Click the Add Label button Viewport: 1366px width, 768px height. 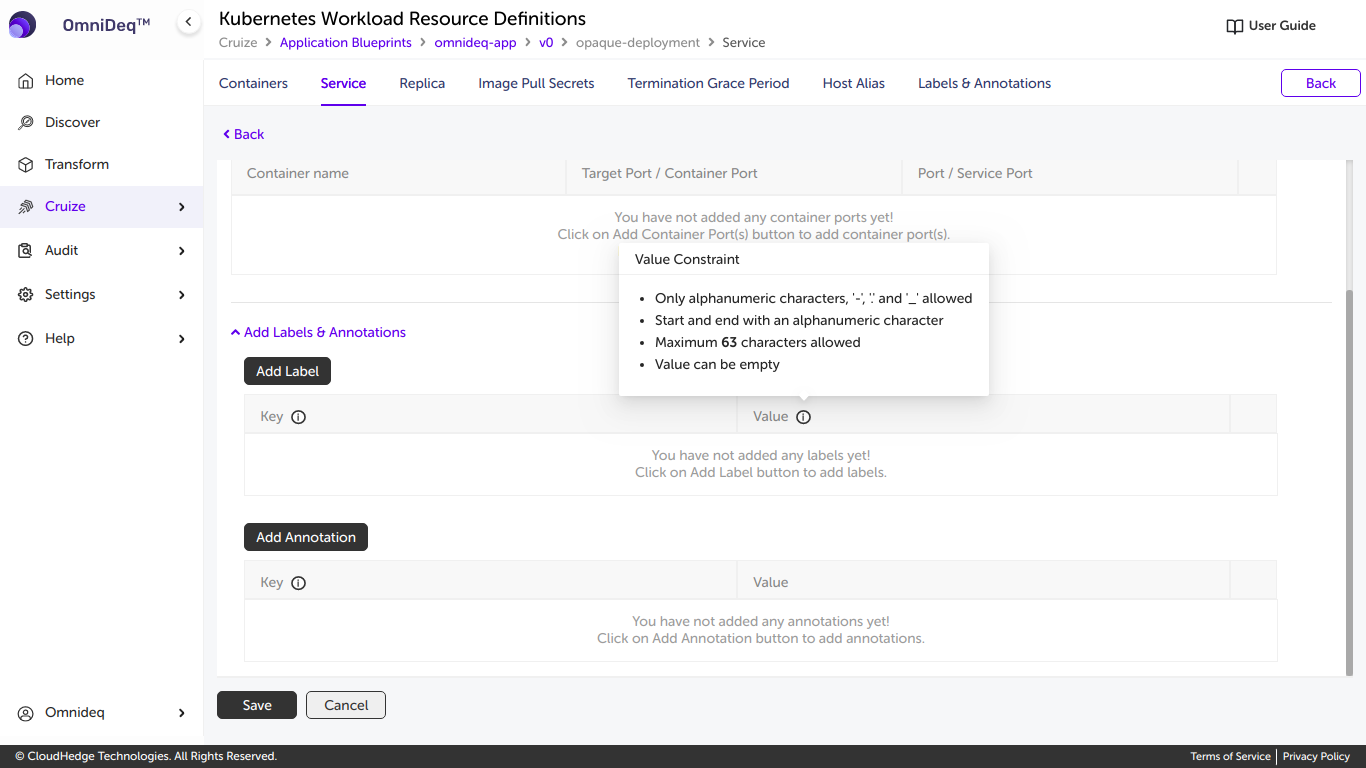click(x=287, y=371)
